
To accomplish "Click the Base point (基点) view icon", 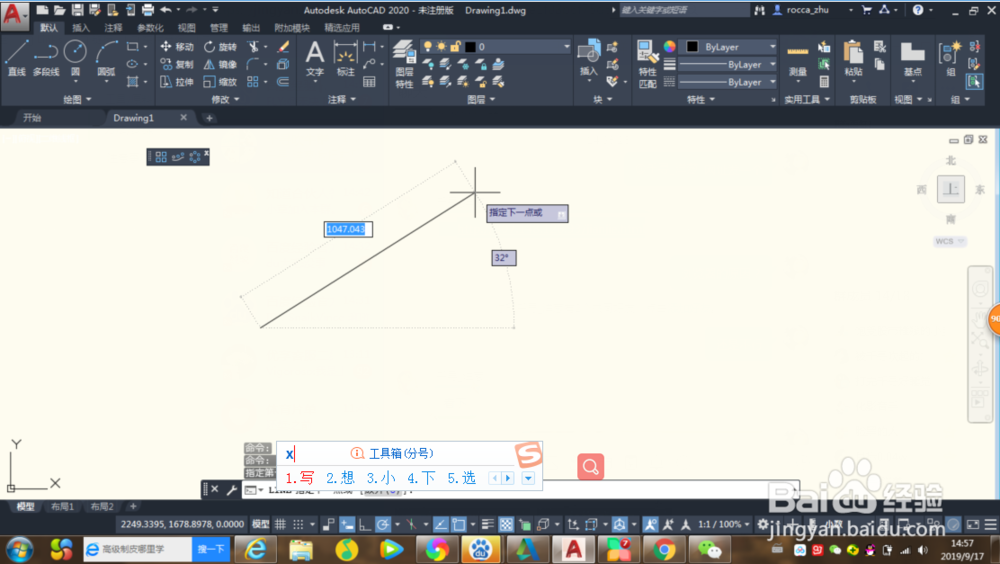I will [x=913, y=61].
